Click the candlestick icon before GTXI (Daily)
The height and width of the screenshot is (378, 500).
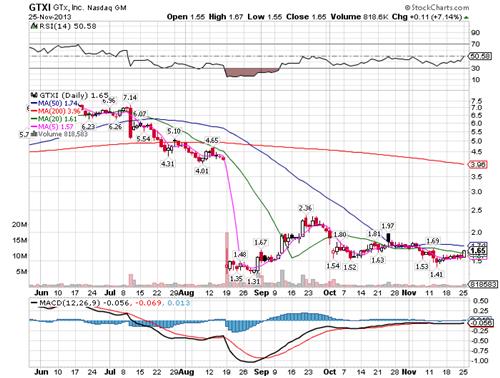[x=34, y=95]
